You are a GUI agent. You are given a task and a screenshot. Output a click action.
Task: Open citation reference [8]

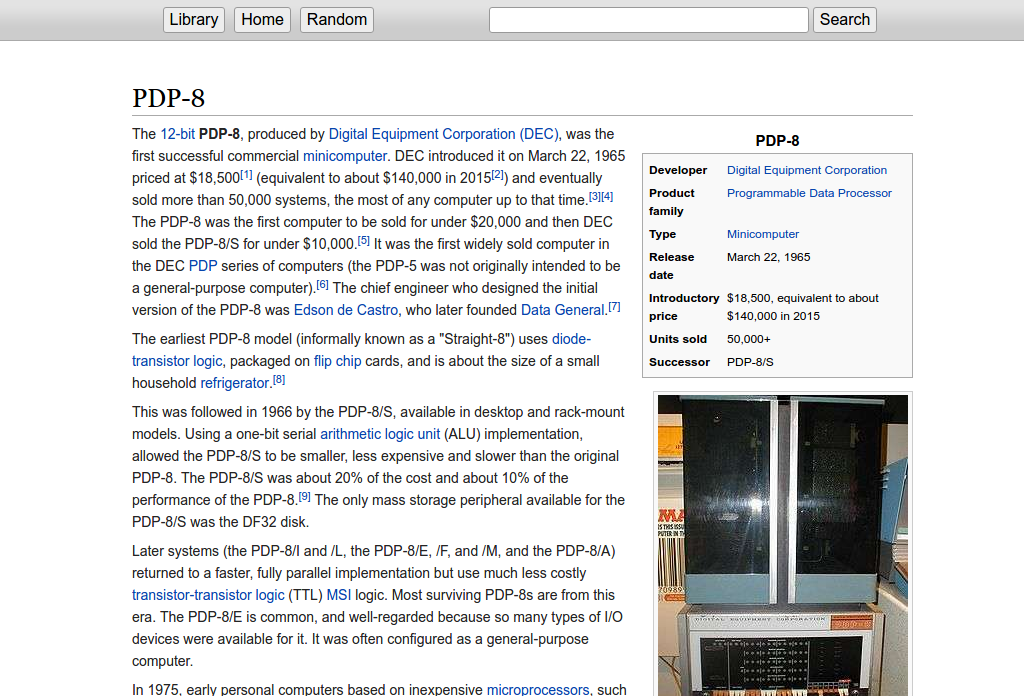tap(279, 380)
